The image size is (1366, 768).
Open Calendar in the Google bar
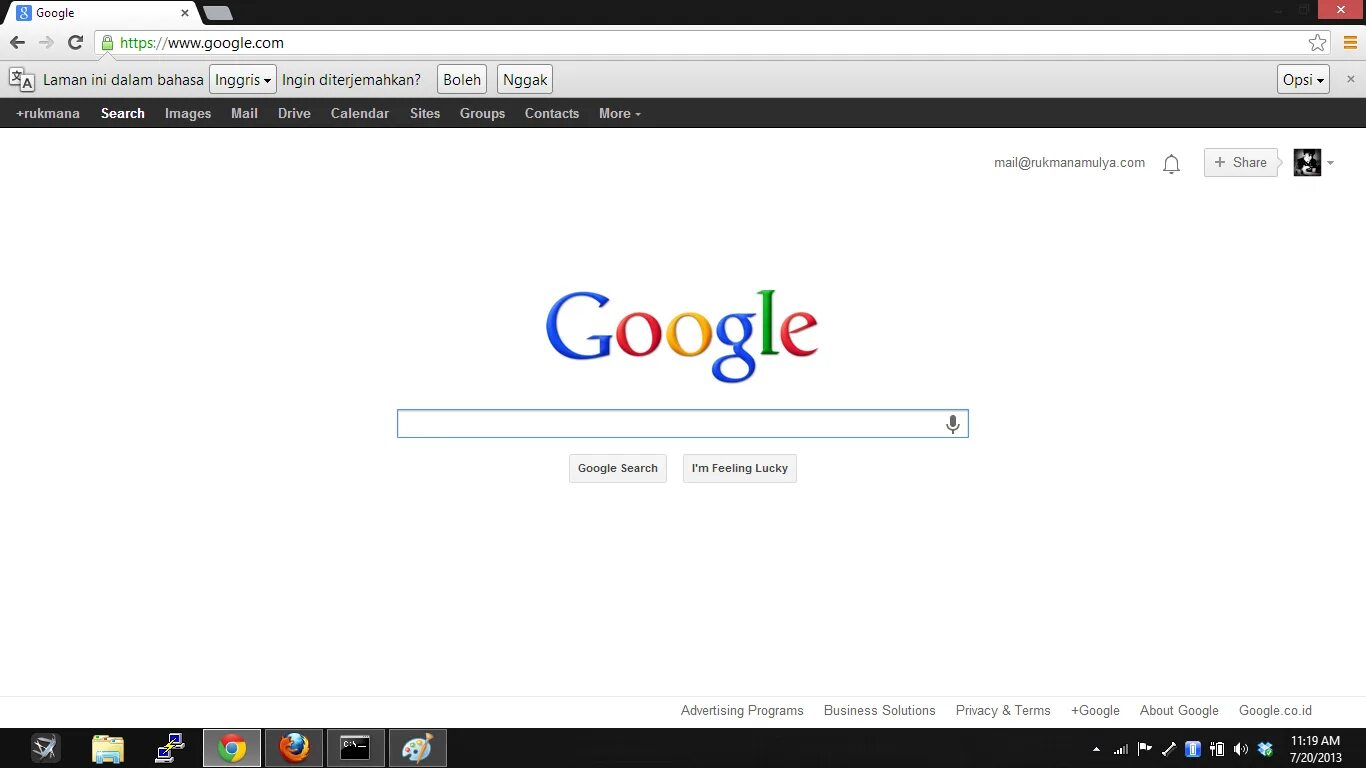coord(360,114)
